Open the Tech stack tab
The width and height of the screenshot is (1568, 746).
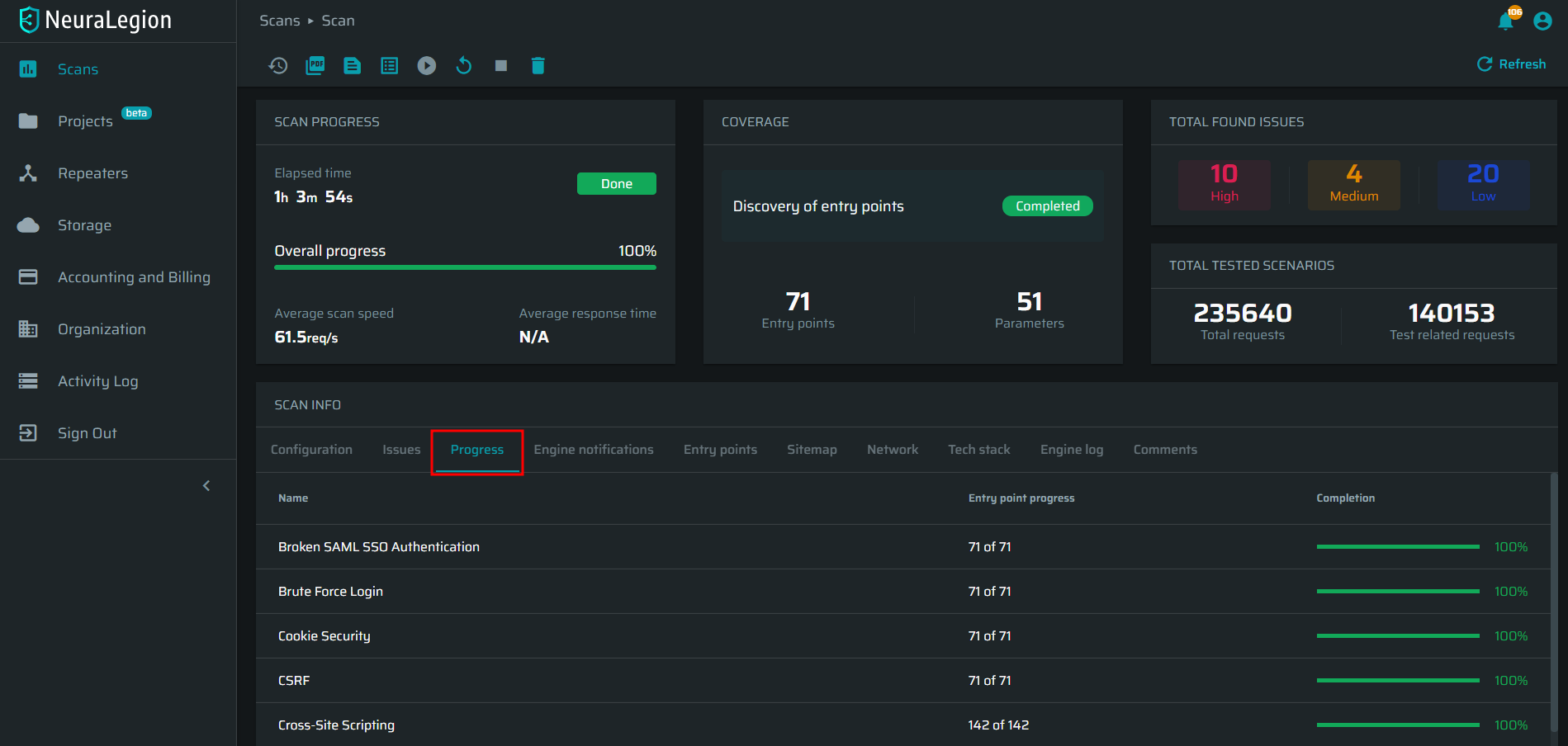979,450
